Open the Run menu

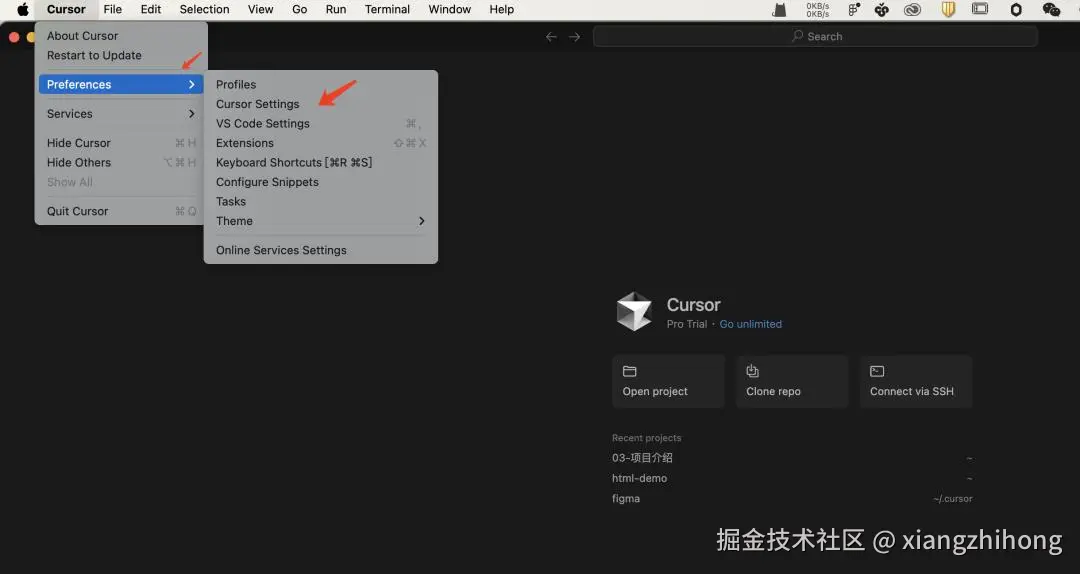coord(336,9)
